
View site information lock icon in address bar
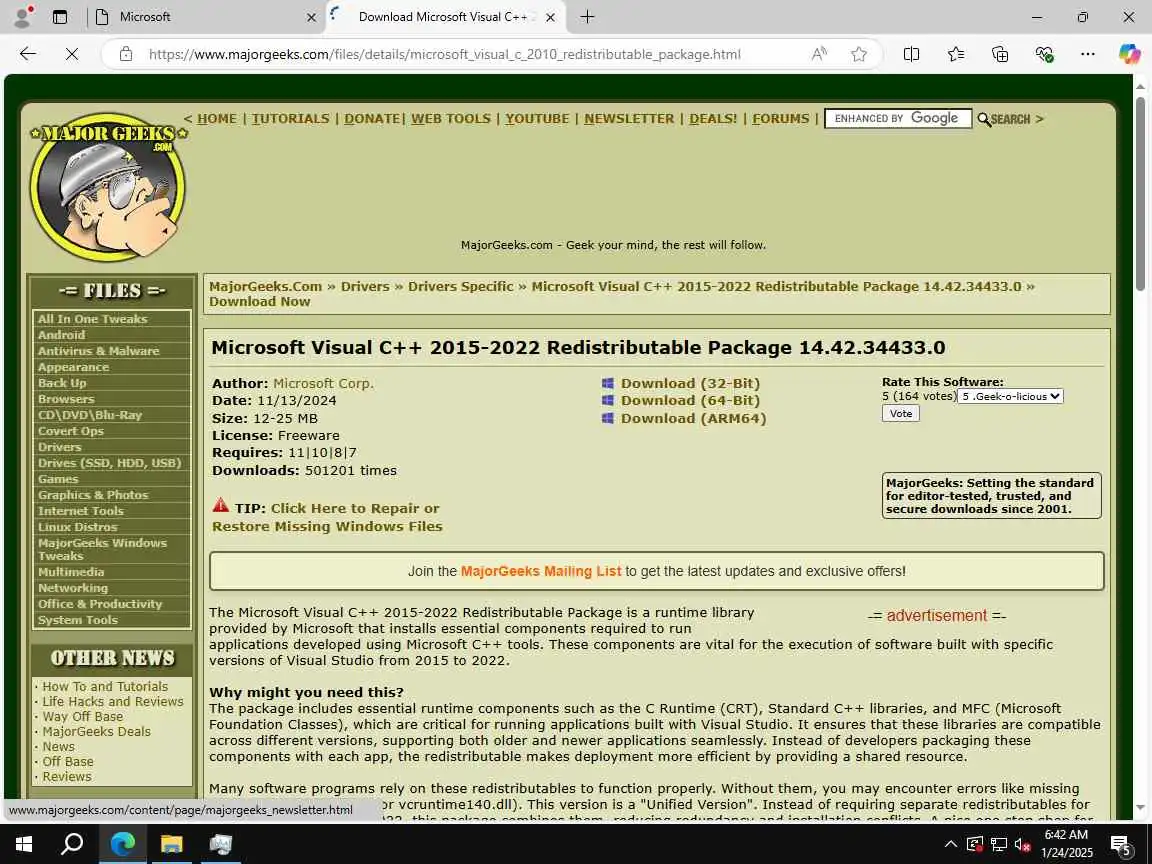coord(126,54)
